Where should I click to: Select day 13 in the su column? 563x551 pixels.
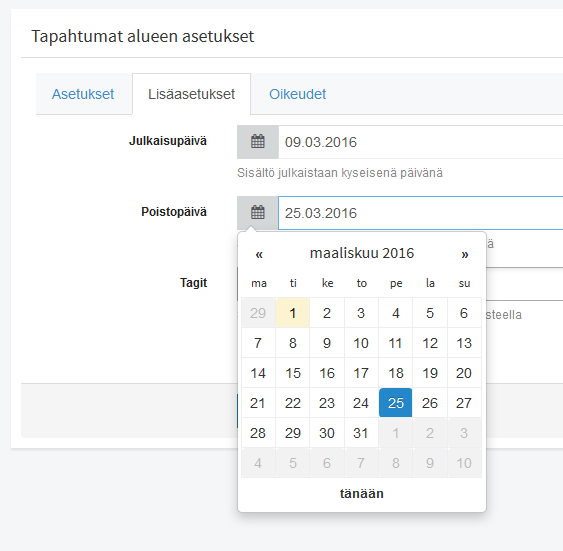tap(464, 343)
